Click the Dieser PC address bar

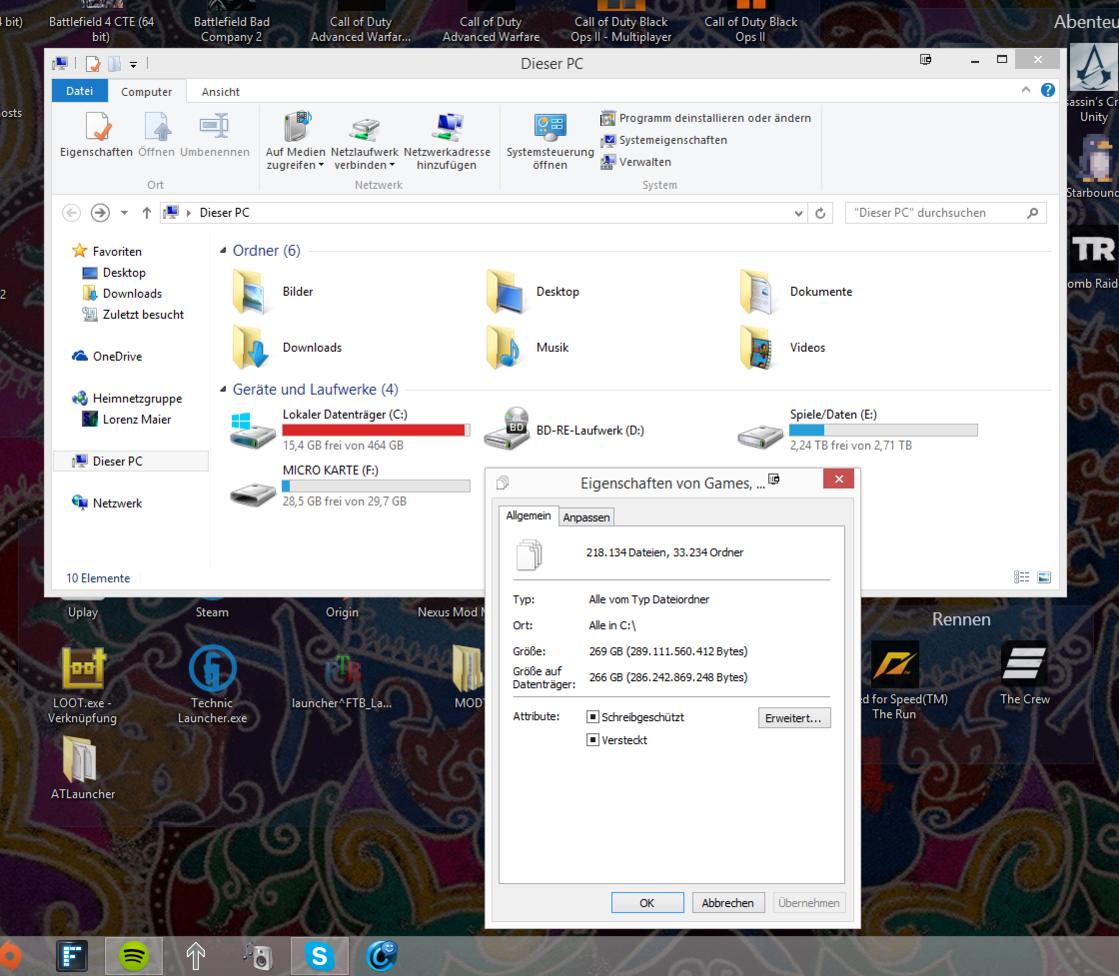[x=485, y=213]
